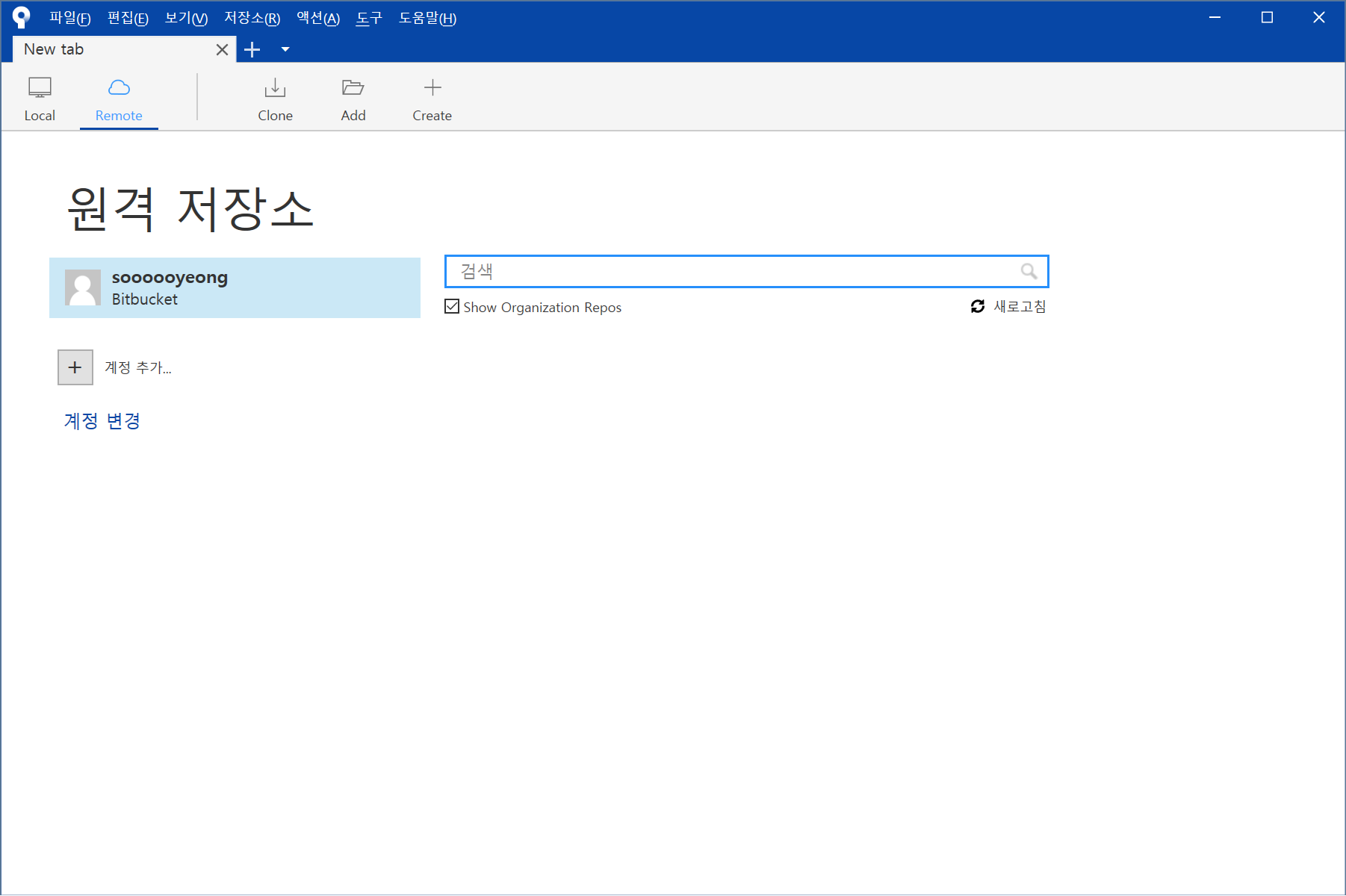The height and width of the screenshot is (896, 1346).
Task: Click the soooooyeong account avatar
Action: point(83,287)
